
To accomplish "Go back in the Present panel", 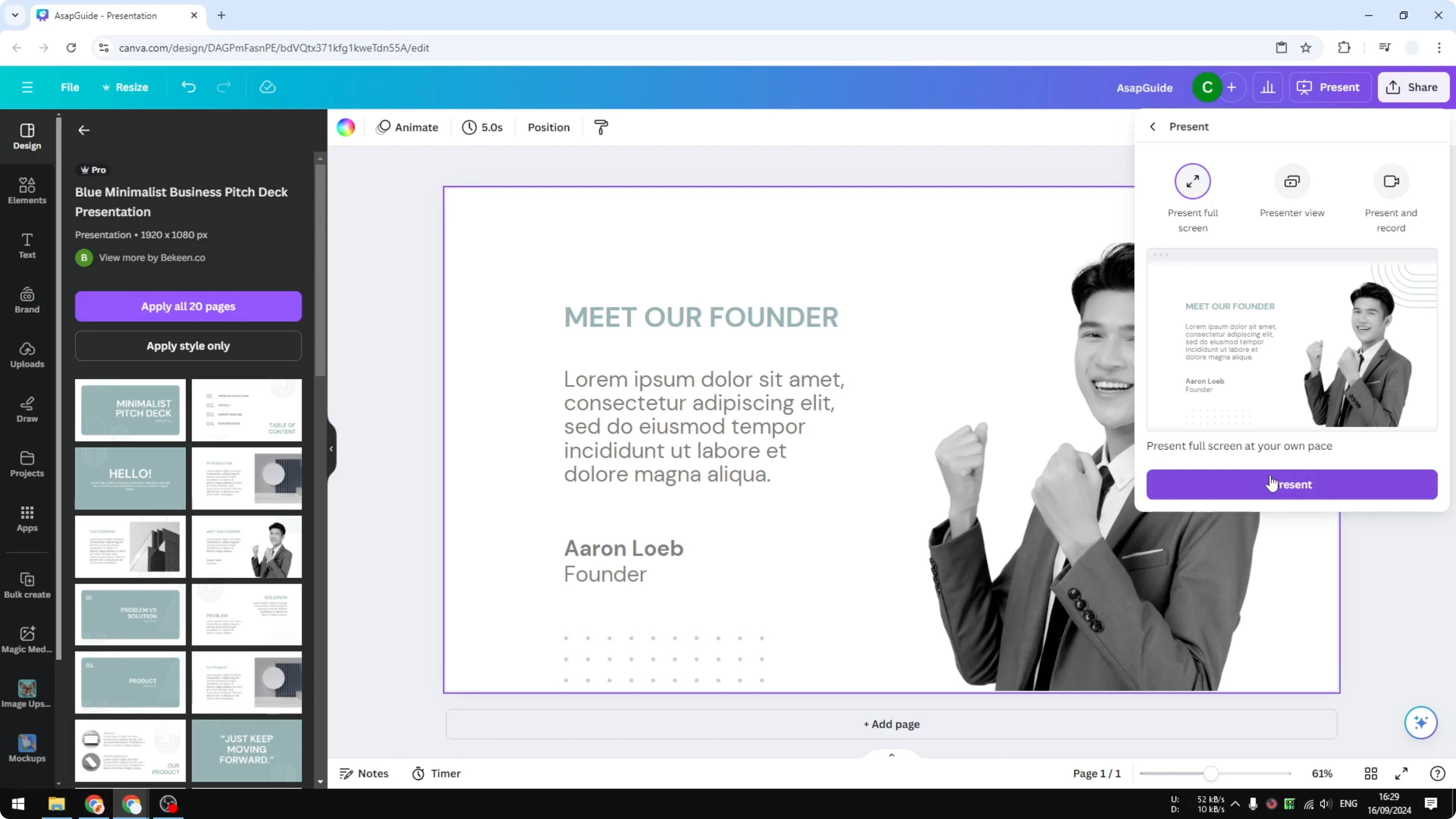I will [x=1153, y=127].
